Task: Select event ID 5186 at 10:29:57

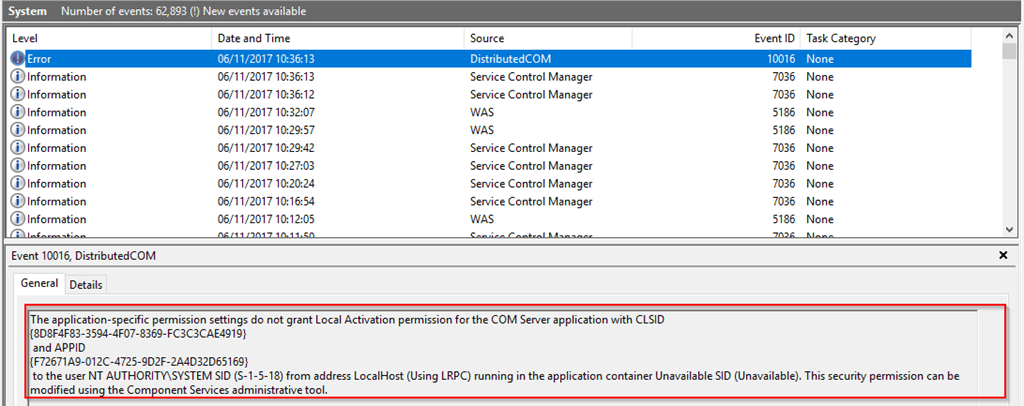Action: (784, 130)
